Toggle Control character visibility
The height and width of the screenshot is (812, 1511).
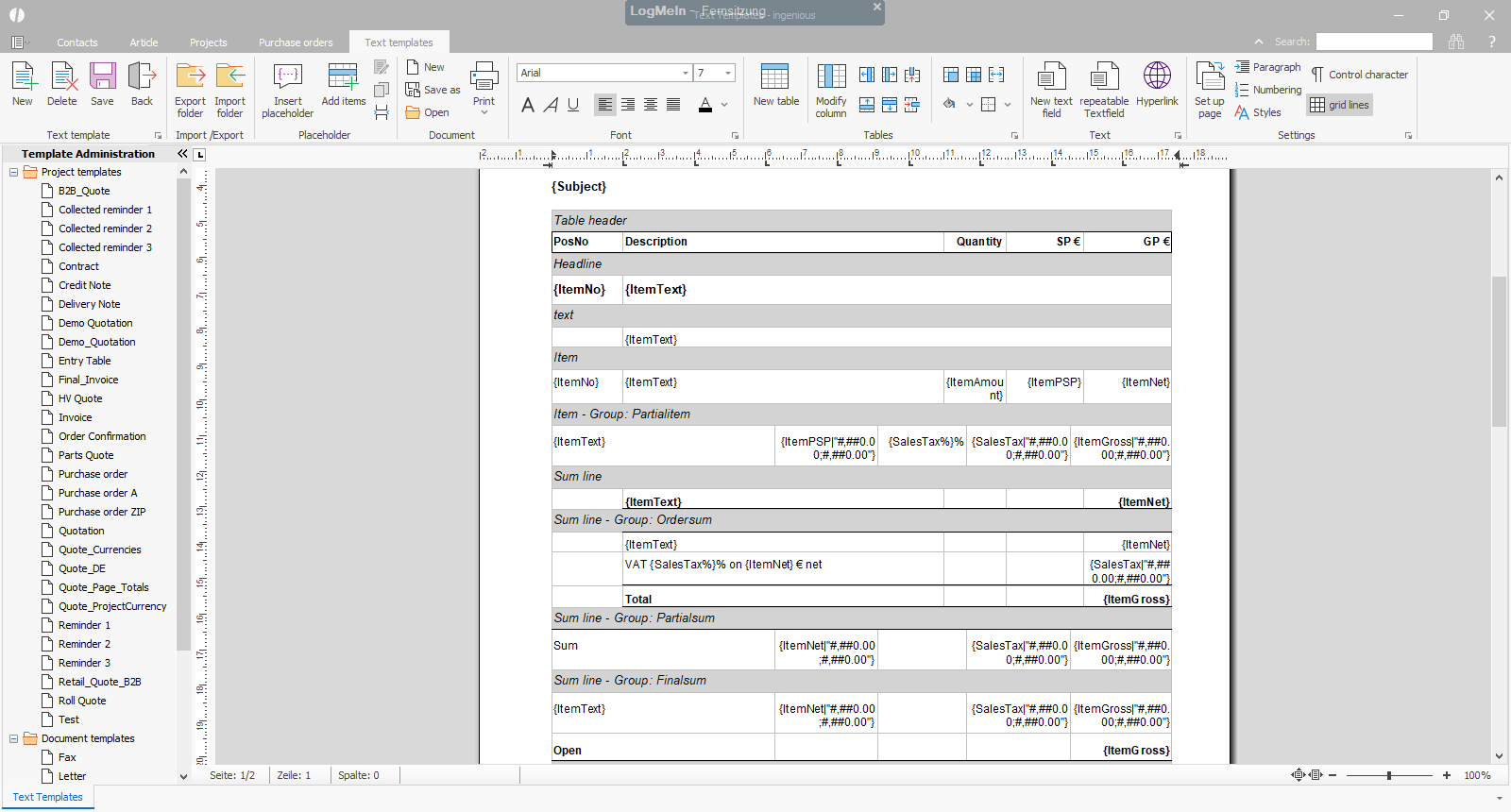(1359, 75)
